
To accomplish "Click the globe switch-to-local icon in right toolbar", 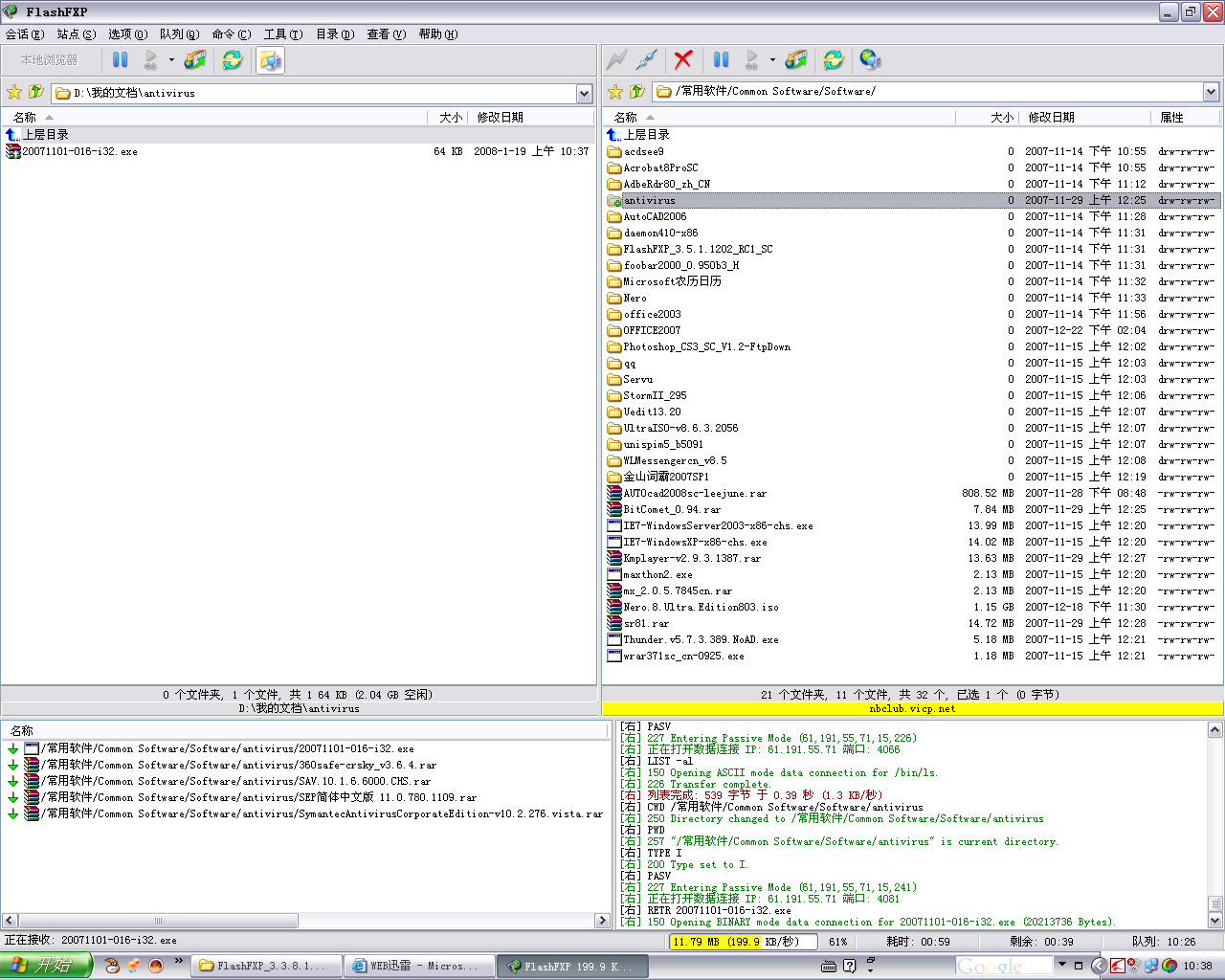I will (869, 60).
